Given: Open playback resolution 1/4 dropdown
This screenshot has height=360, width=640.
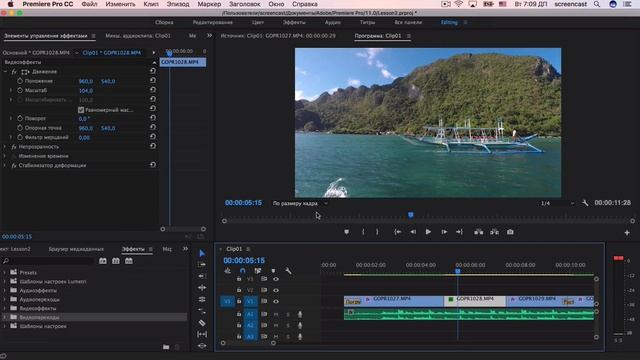Looking at the screenshot, I should (x=557, y=203).
